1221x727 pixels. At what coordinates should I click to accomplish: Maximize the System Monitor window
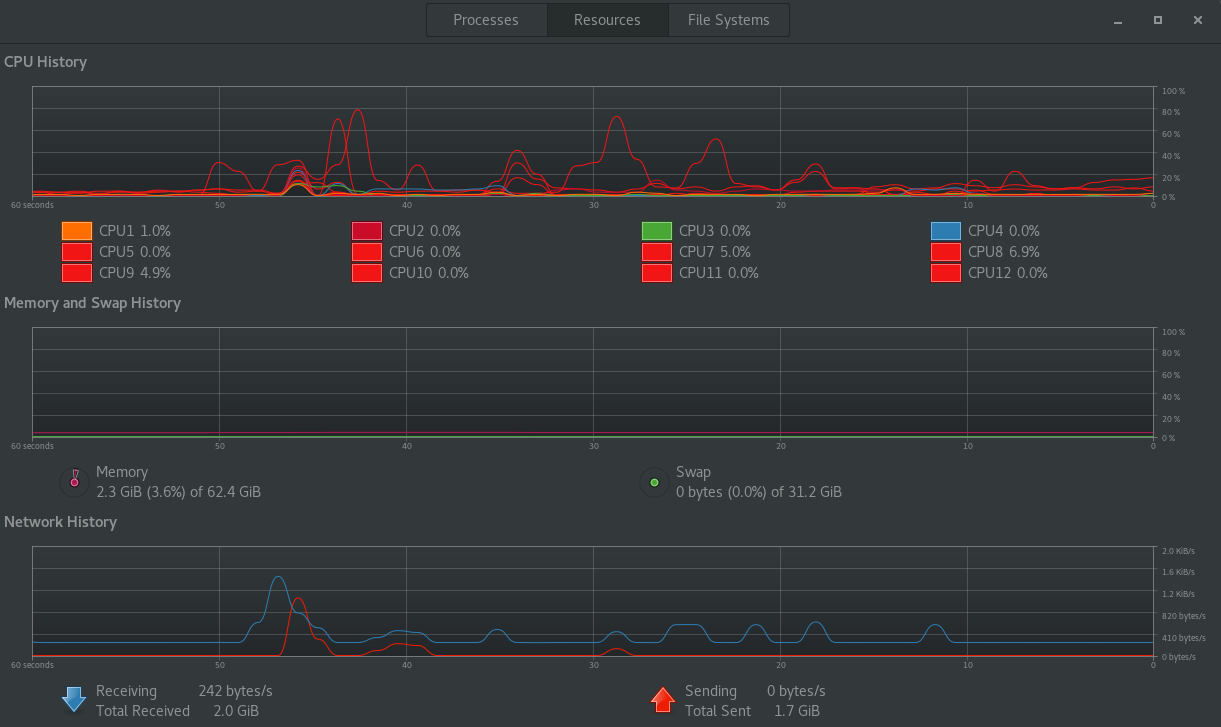point(1157,20)
